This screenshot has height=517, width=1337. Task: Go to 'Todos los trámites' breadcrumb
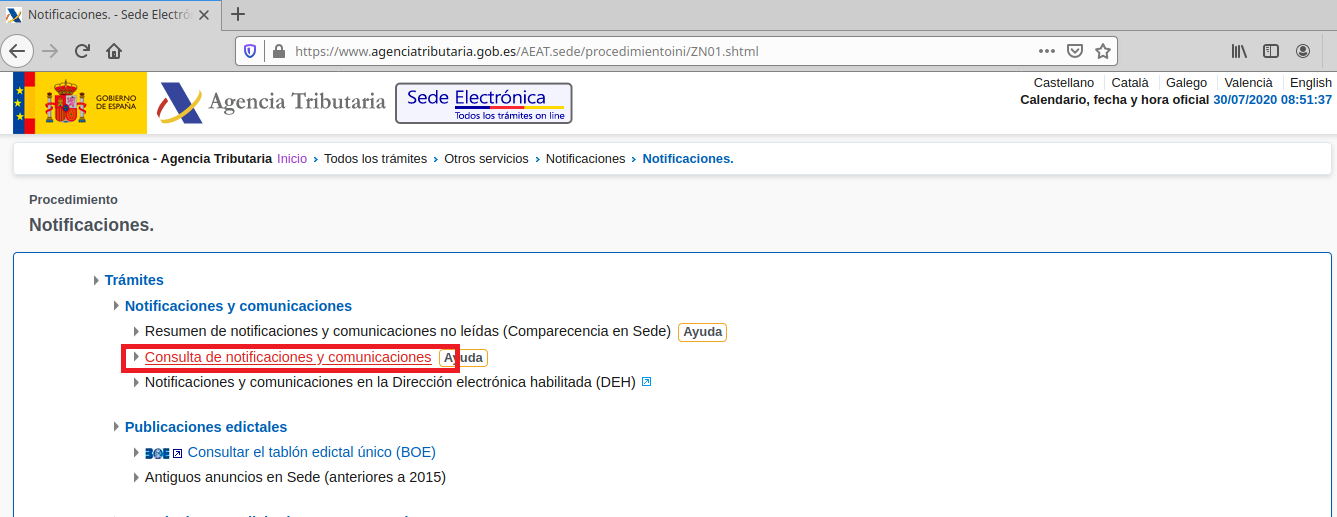click(375, 159)
